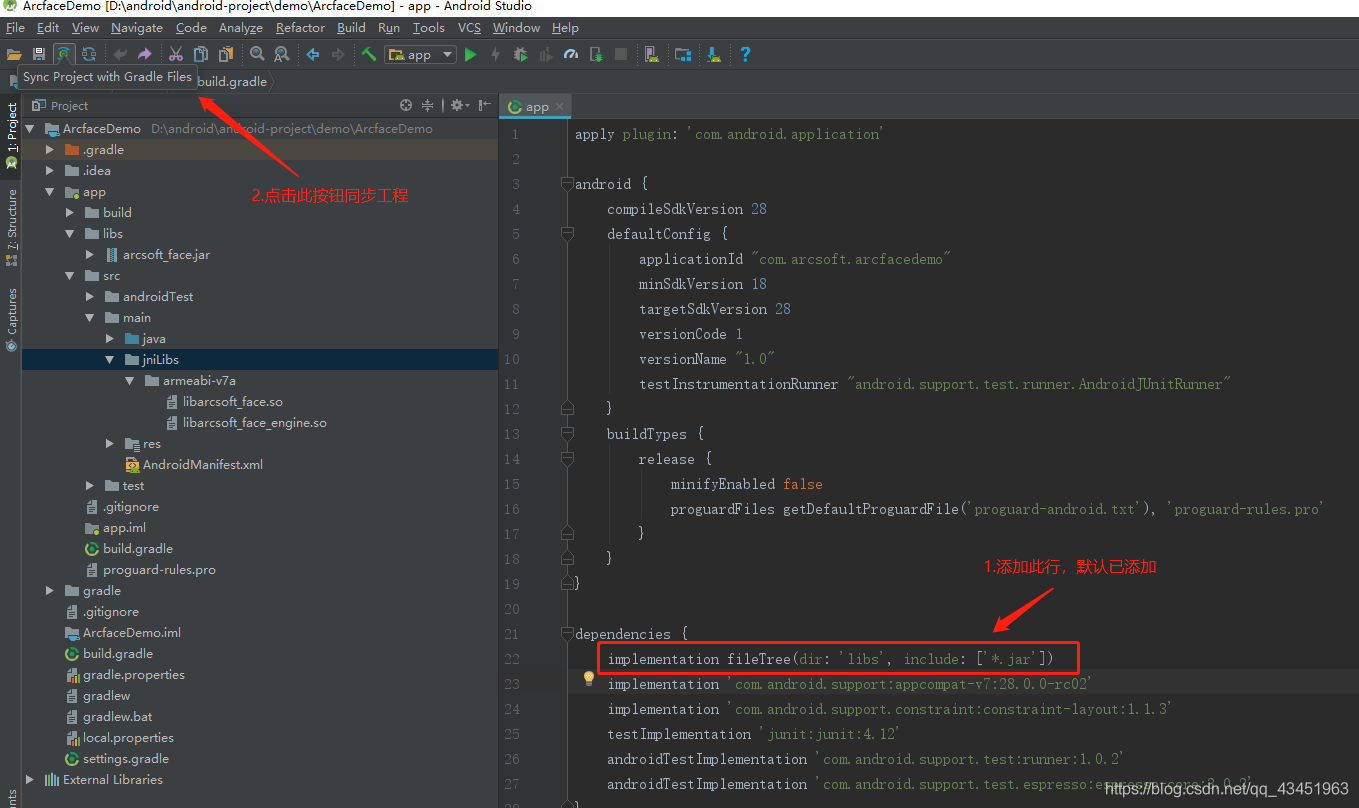Expand the androidTest folder
This screenshot has width=1359, height=808.
point(90,296)
